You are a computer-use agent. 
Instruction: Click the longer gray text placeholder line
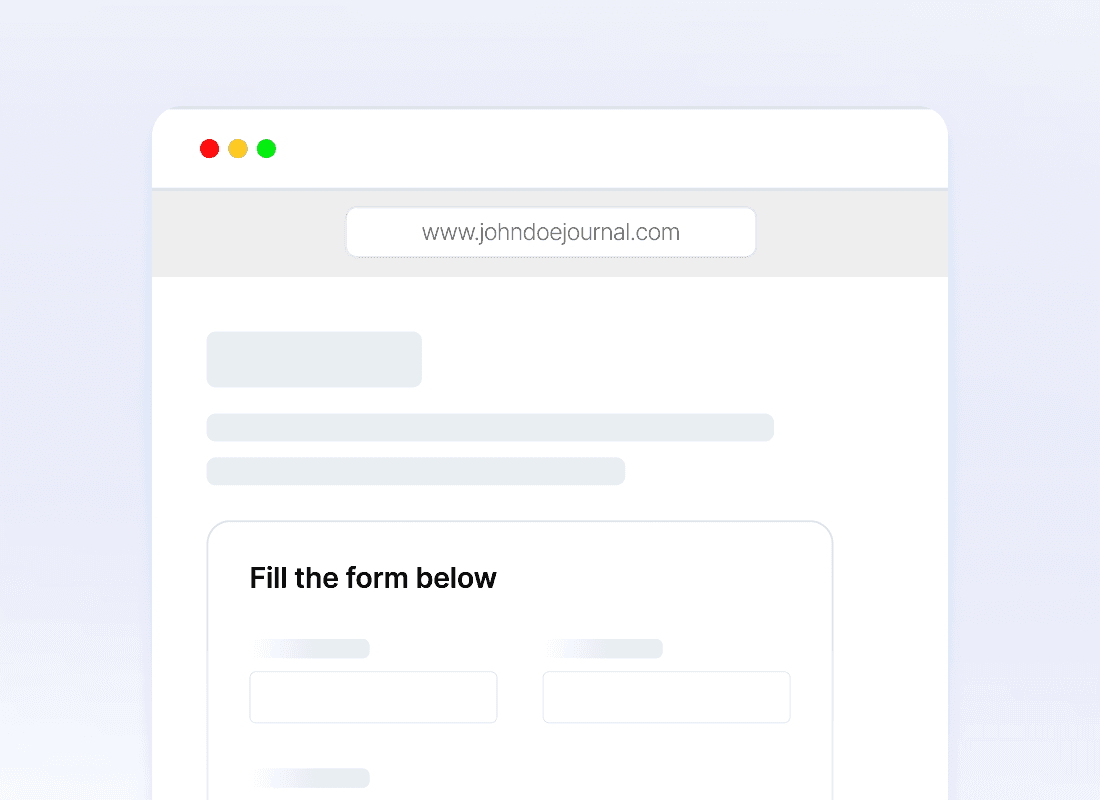coord(490,427)
